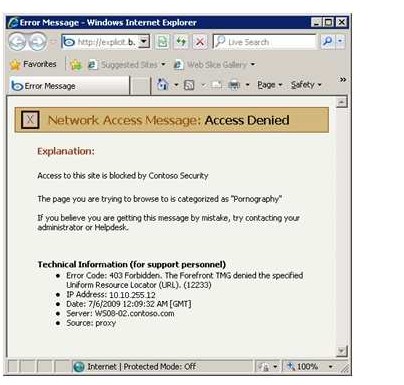Open the Page menu
The height and width of the screenshot is (385, 404).
pyautogui.click(x=270, y=85)
